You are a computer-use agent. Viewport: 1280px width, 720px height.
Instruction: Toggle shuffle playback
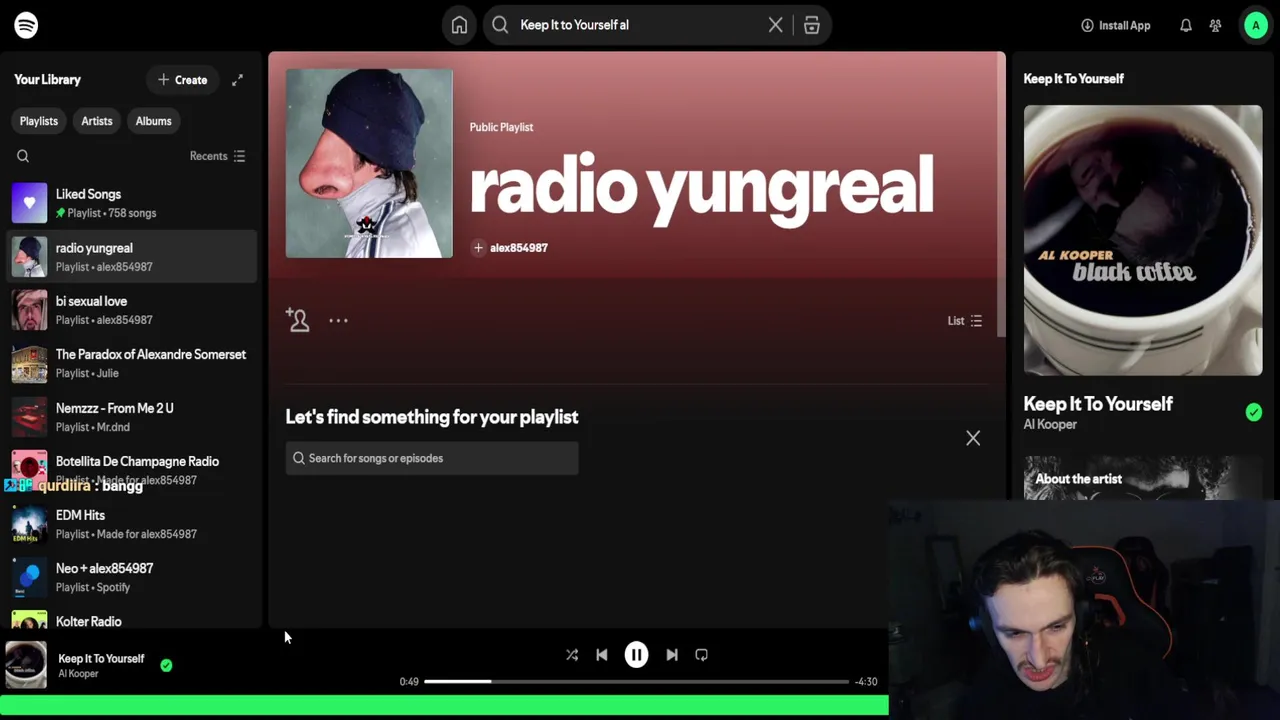coord(572,655)
